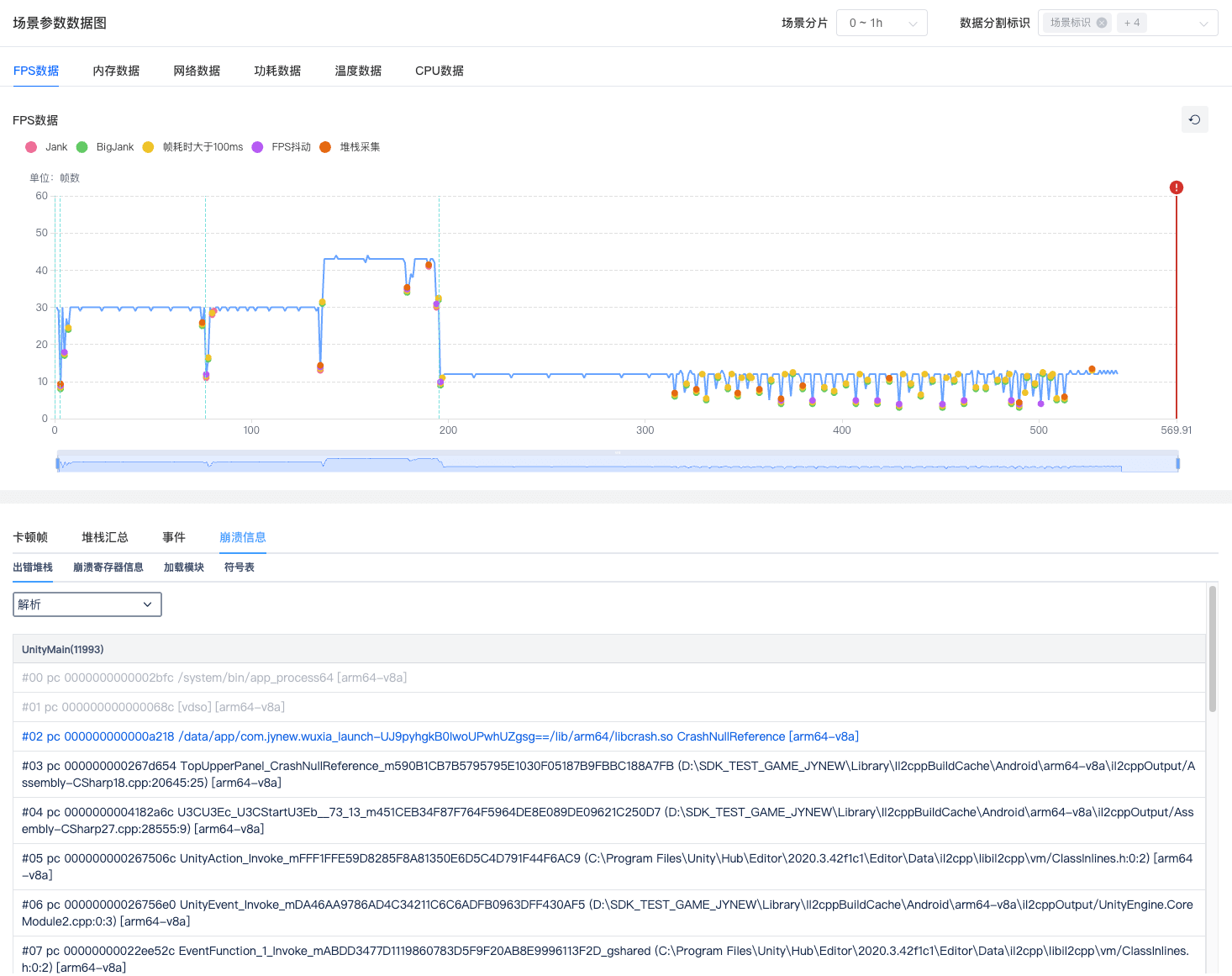The height and width of the screenshot is (976, 1232).
Task: Click the crash stack vertical scrollbar
Action: 1212,649
